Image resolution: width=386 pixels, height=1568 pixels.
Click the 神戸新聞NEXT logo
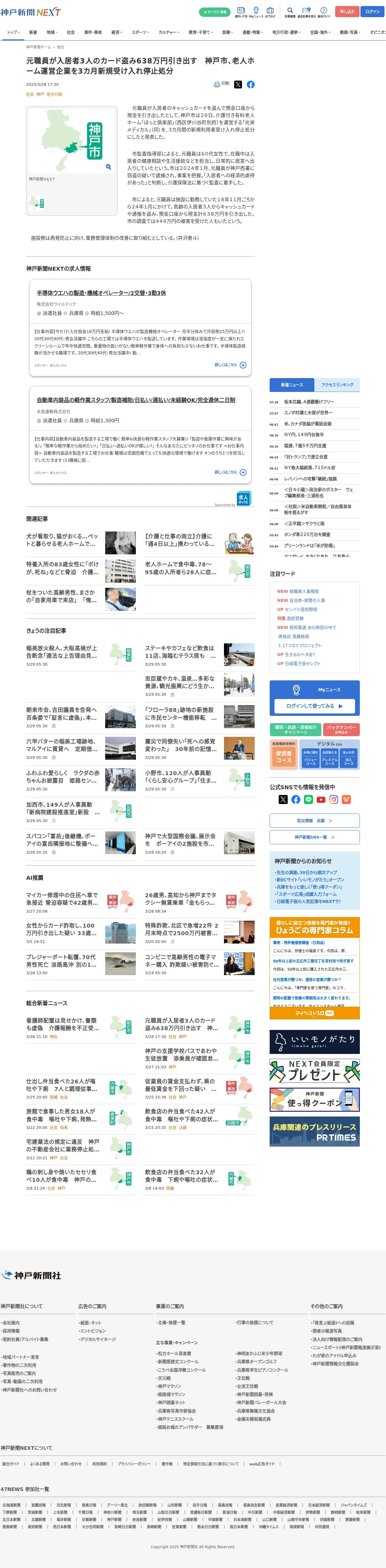(x=30, y=11)
